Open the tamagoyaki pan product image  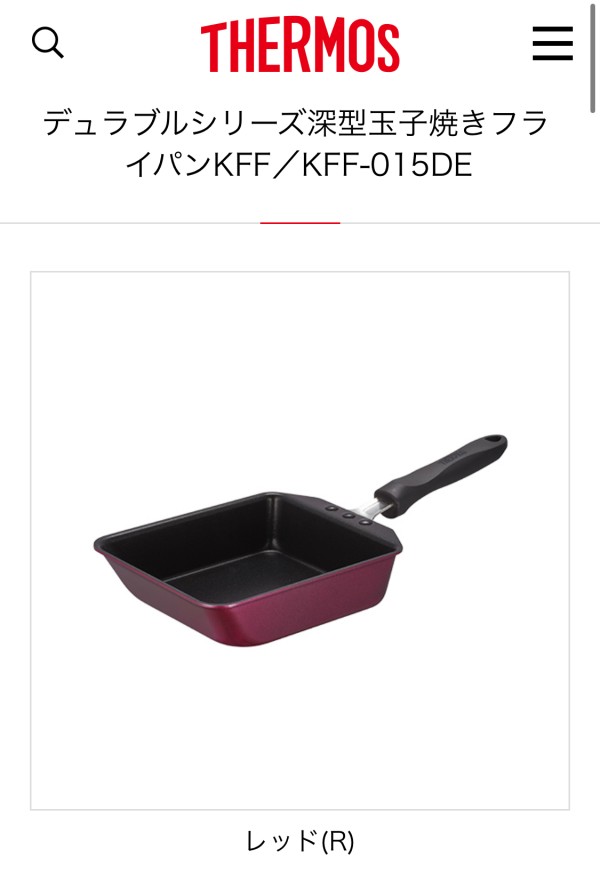click(x=300, y=541)
